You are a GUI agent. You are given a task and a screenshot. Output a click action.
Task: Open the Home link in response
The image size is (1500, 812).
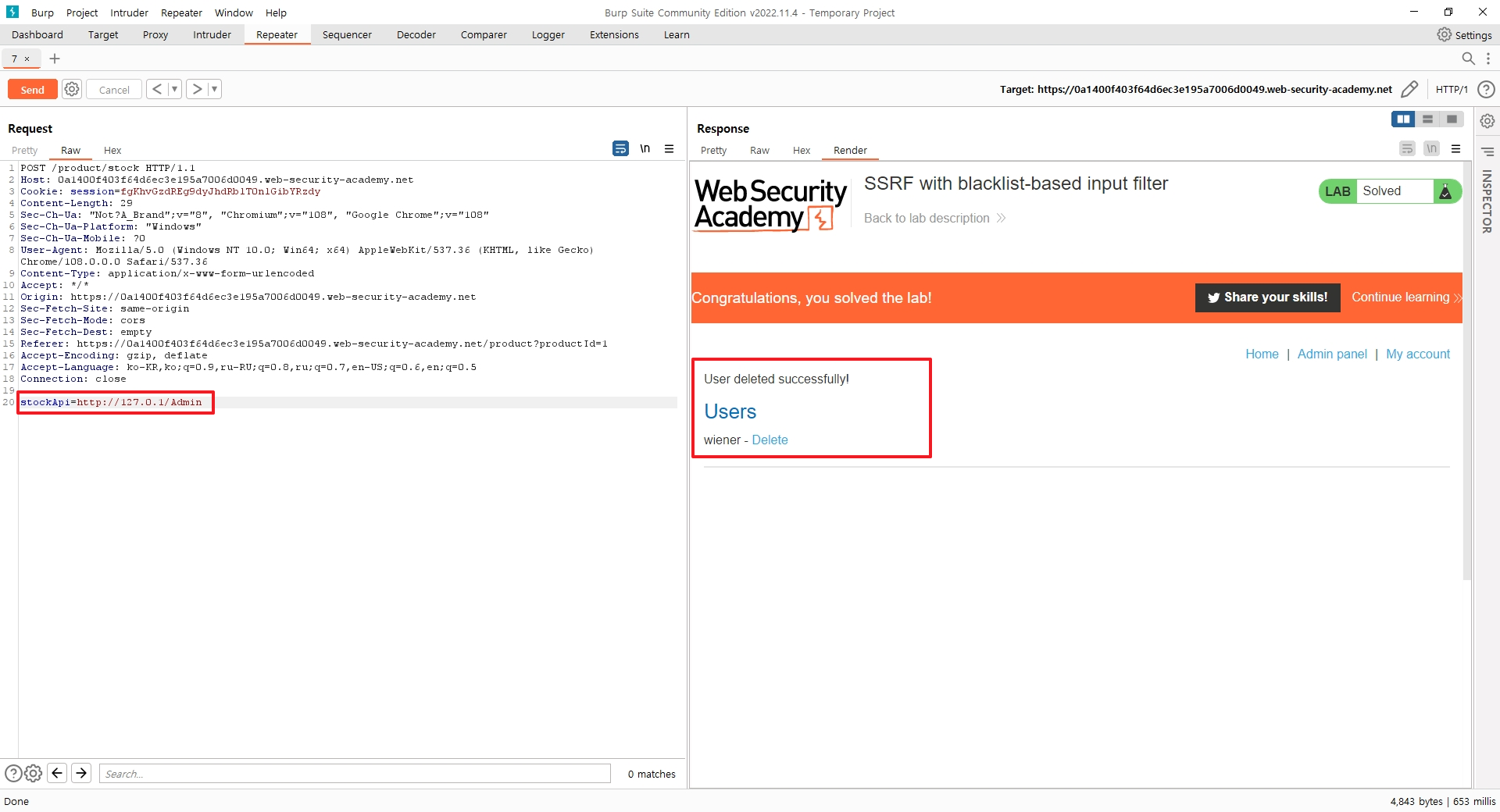(x=1262, y=354)
